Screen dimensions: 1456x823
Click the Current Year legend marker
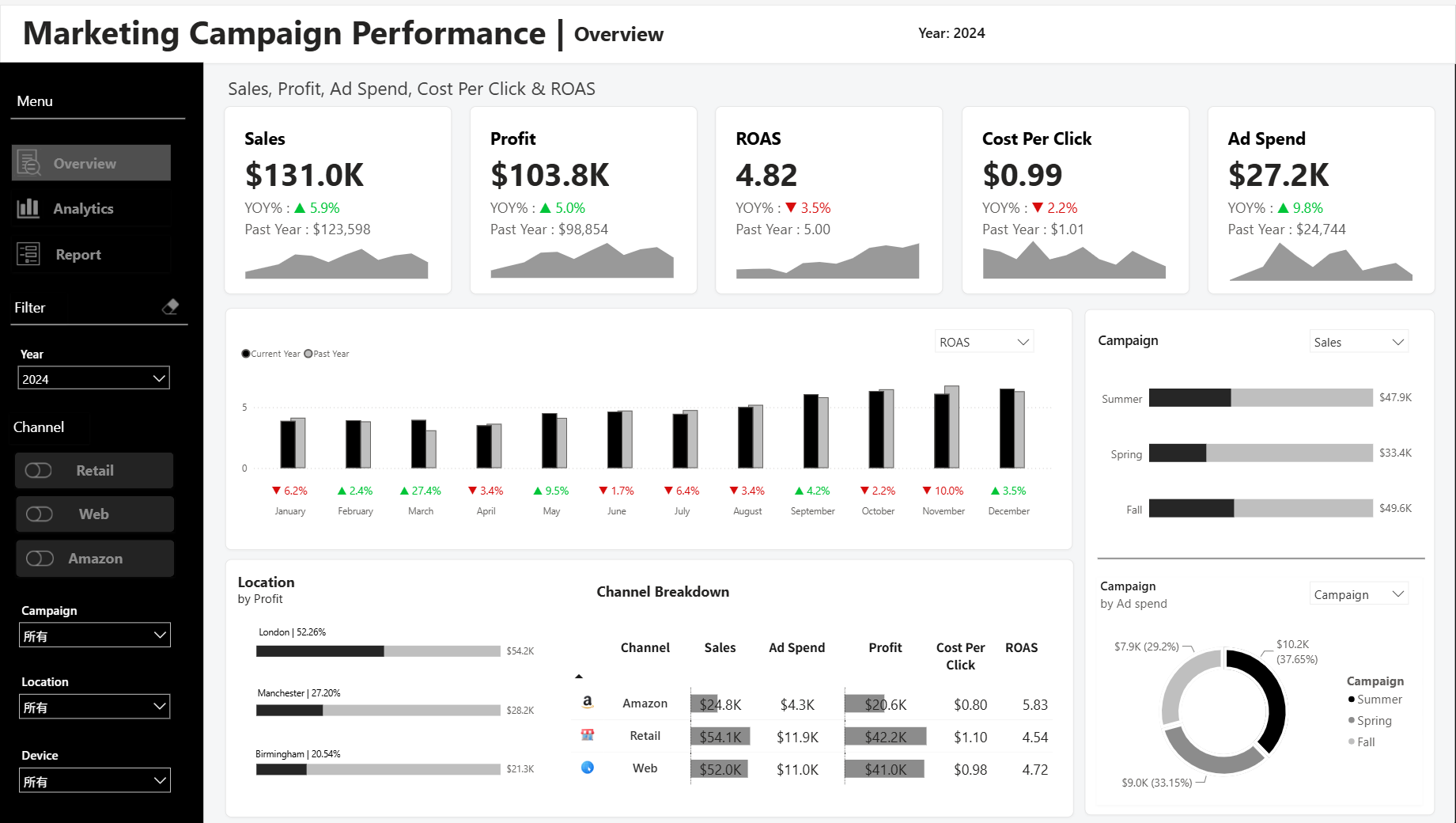coord(246,354)
